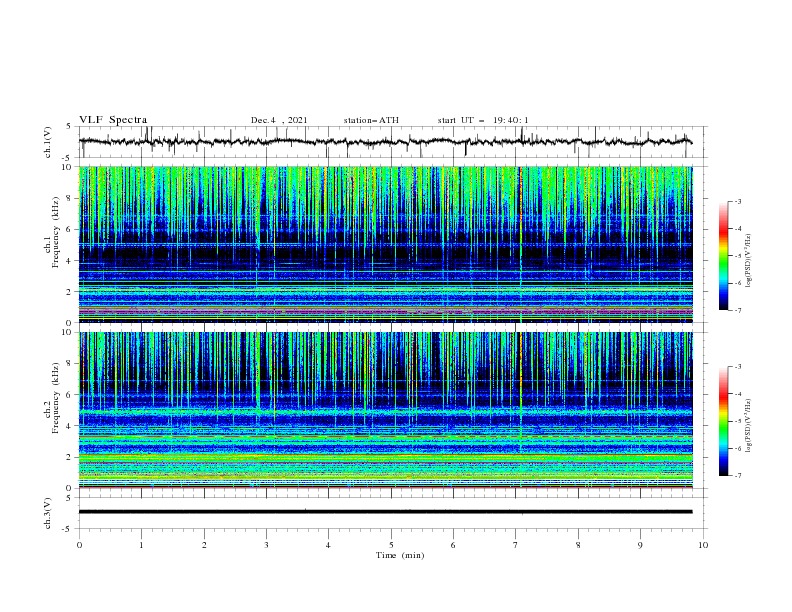Click the "ch.1(V)" axis label

48,142
